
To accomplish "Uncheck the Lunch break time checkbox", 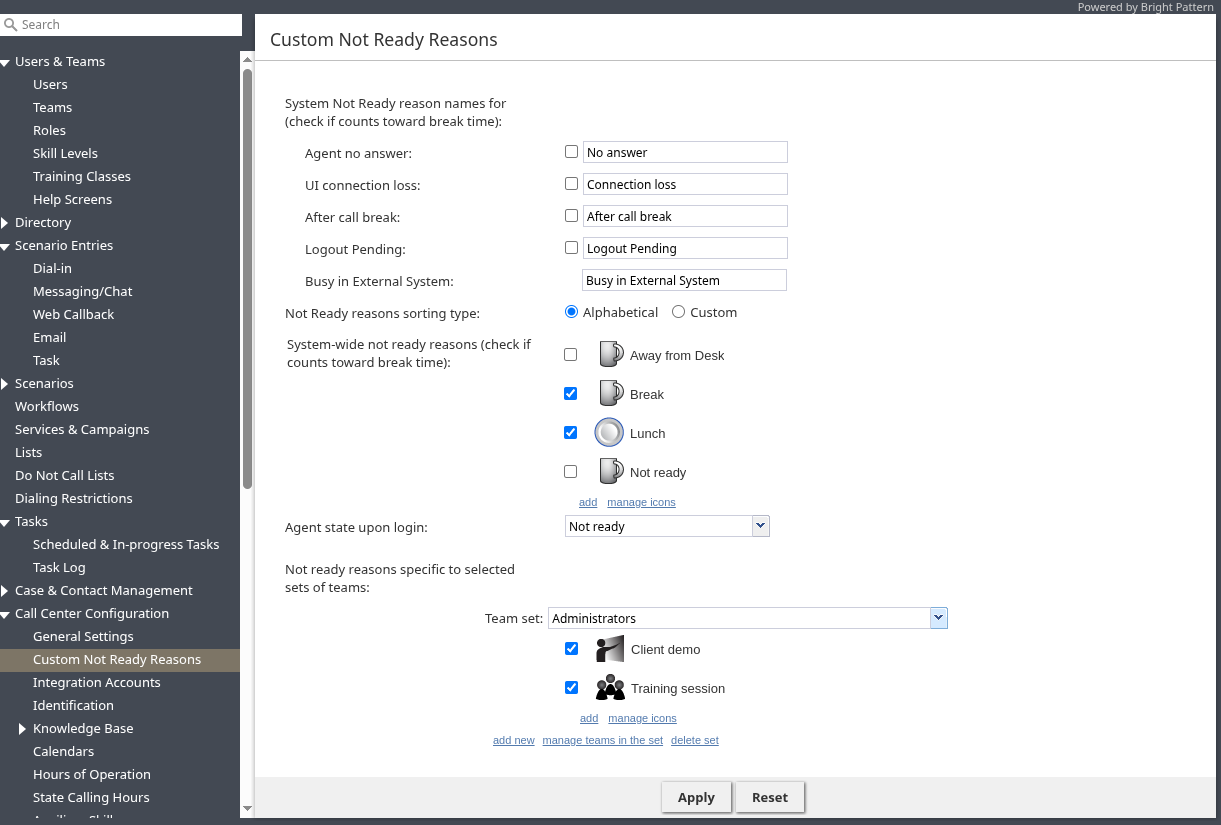I will pyautogui.click(x=571, y=433).
